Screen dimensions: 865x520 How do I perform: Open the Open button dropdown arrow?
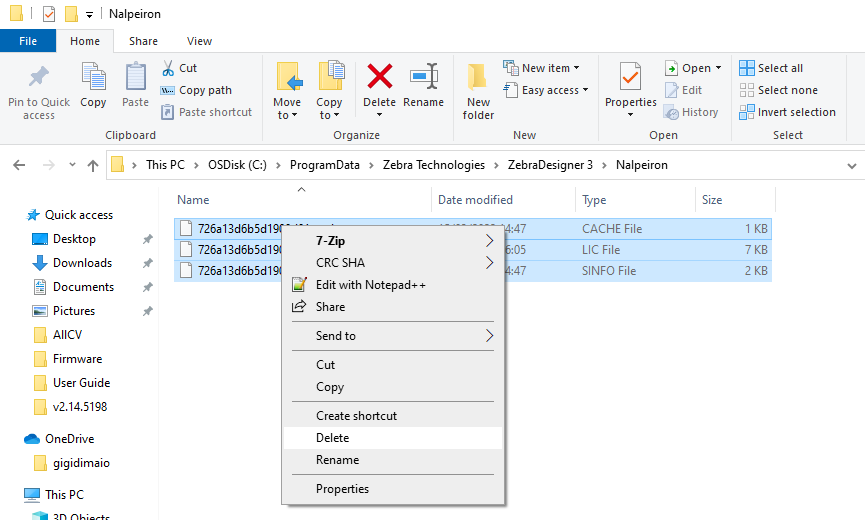[718, 68]
